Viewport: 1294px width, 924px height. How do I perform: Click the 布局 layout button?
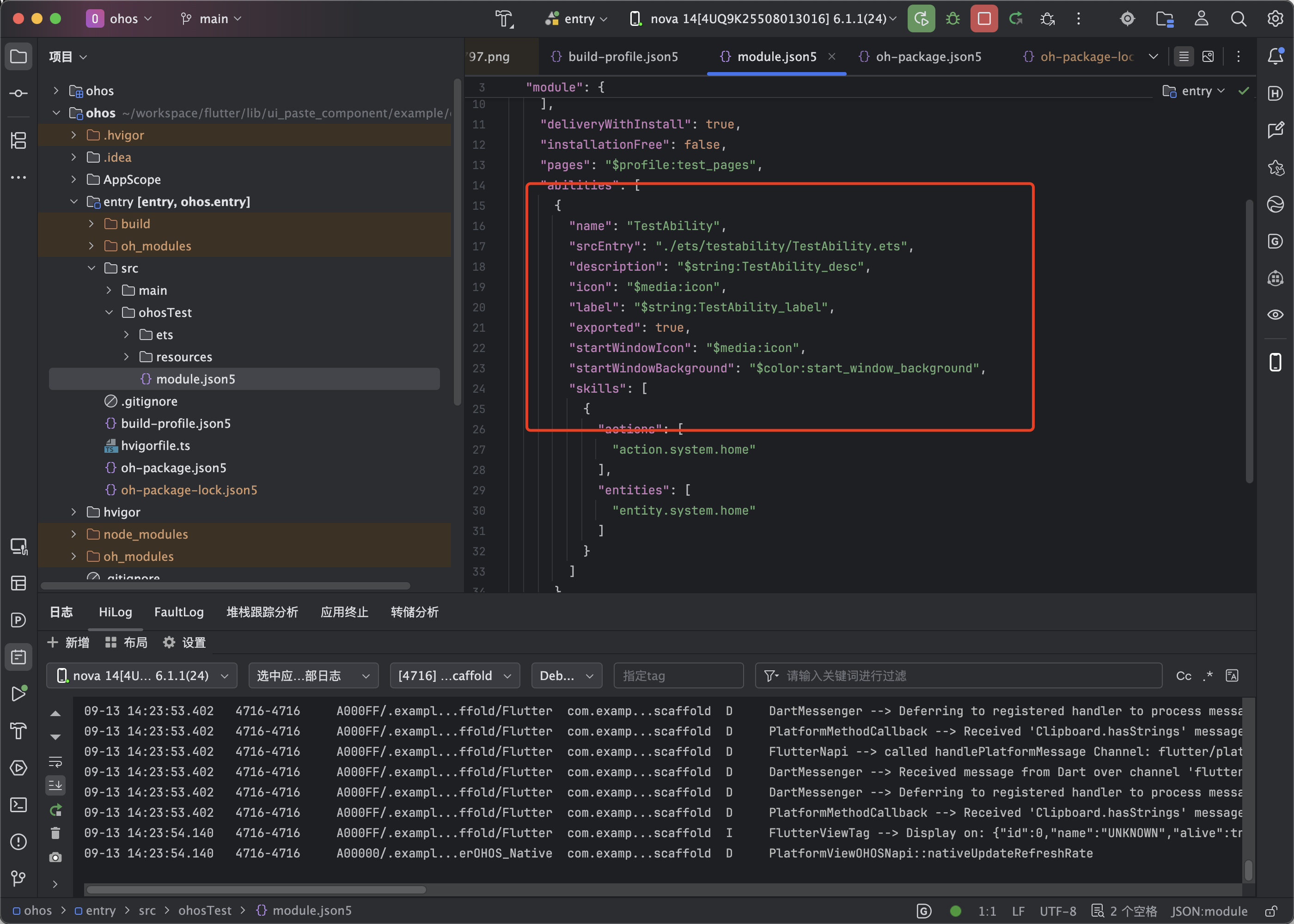pyautogui.click(x=126, y=642)
